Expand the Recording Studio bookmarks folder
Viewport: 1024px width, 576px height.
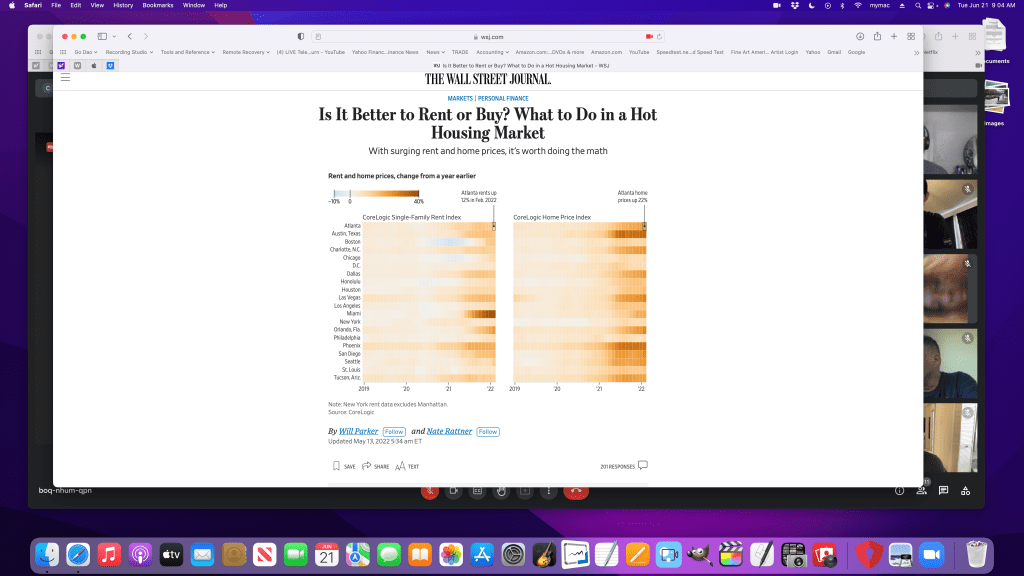click(128, 52)
